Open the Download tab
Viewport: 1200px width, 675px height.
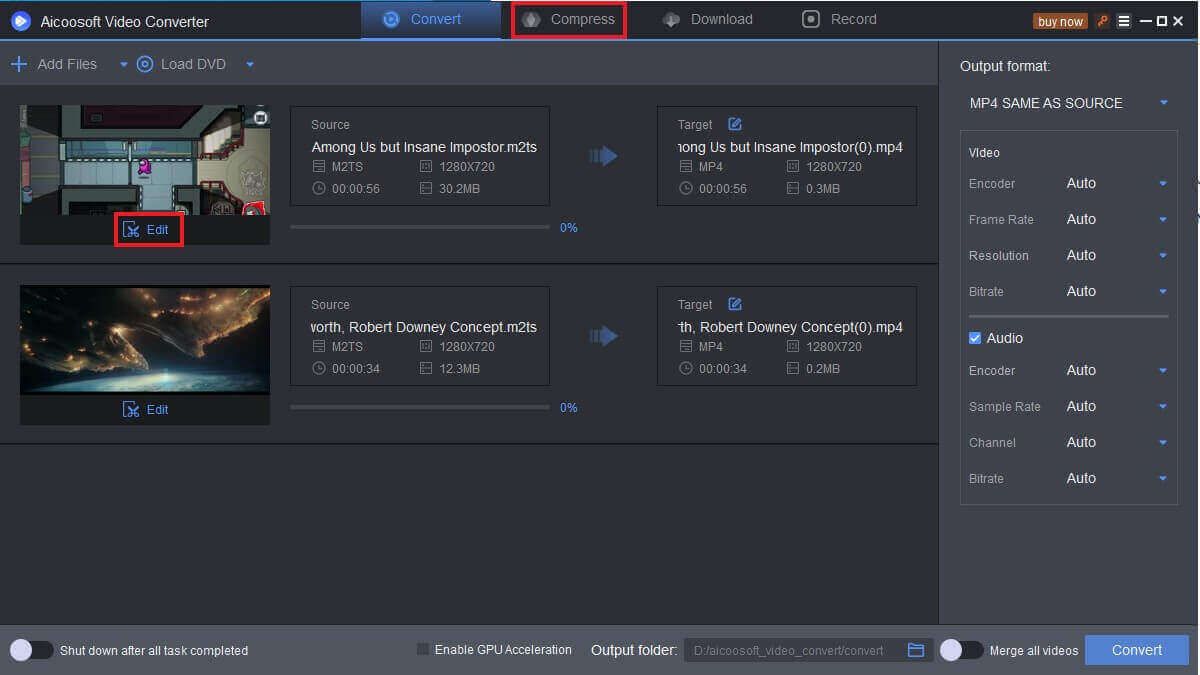pos(708,20)
